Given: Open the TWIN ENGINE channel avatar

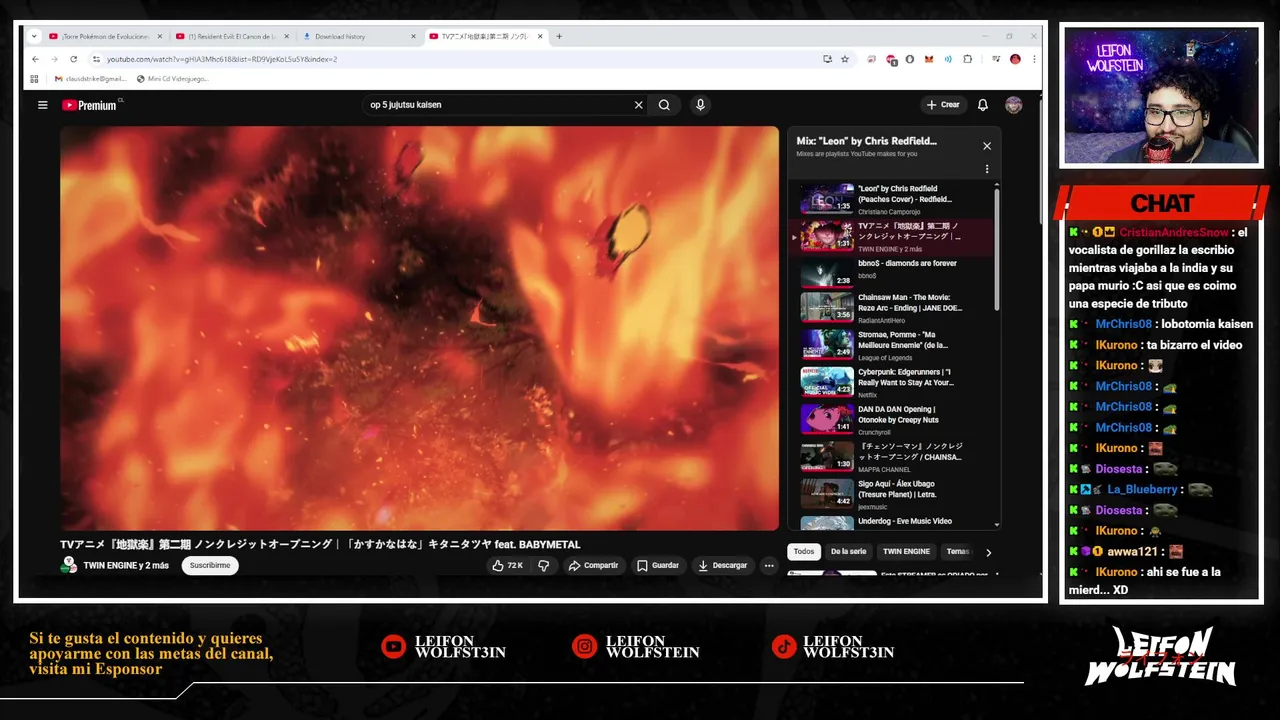Looking at the screenshot, I should [69, 565].
